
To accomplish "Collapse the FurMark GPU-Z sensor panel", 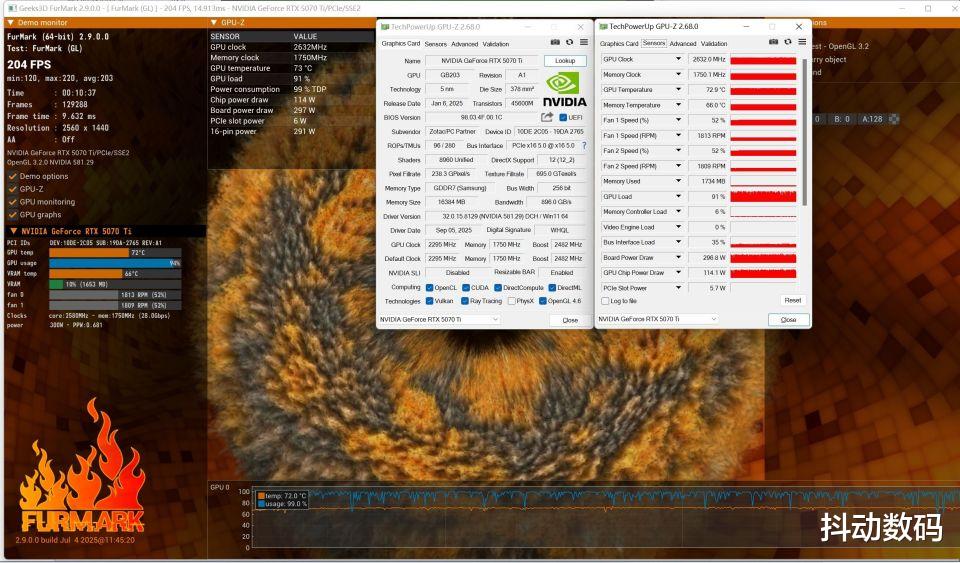I will 214,23.
